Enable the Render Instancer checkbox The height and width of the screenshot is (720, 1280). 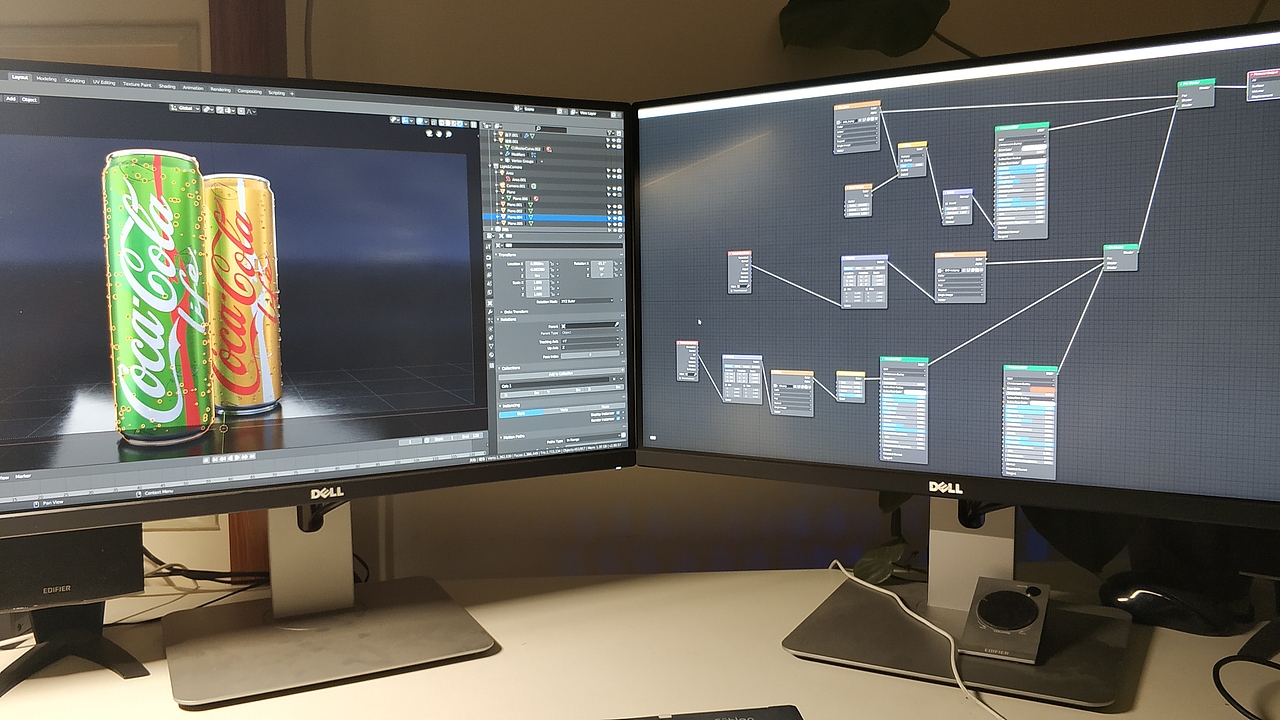pyautogui.click(x=619, y=420)
